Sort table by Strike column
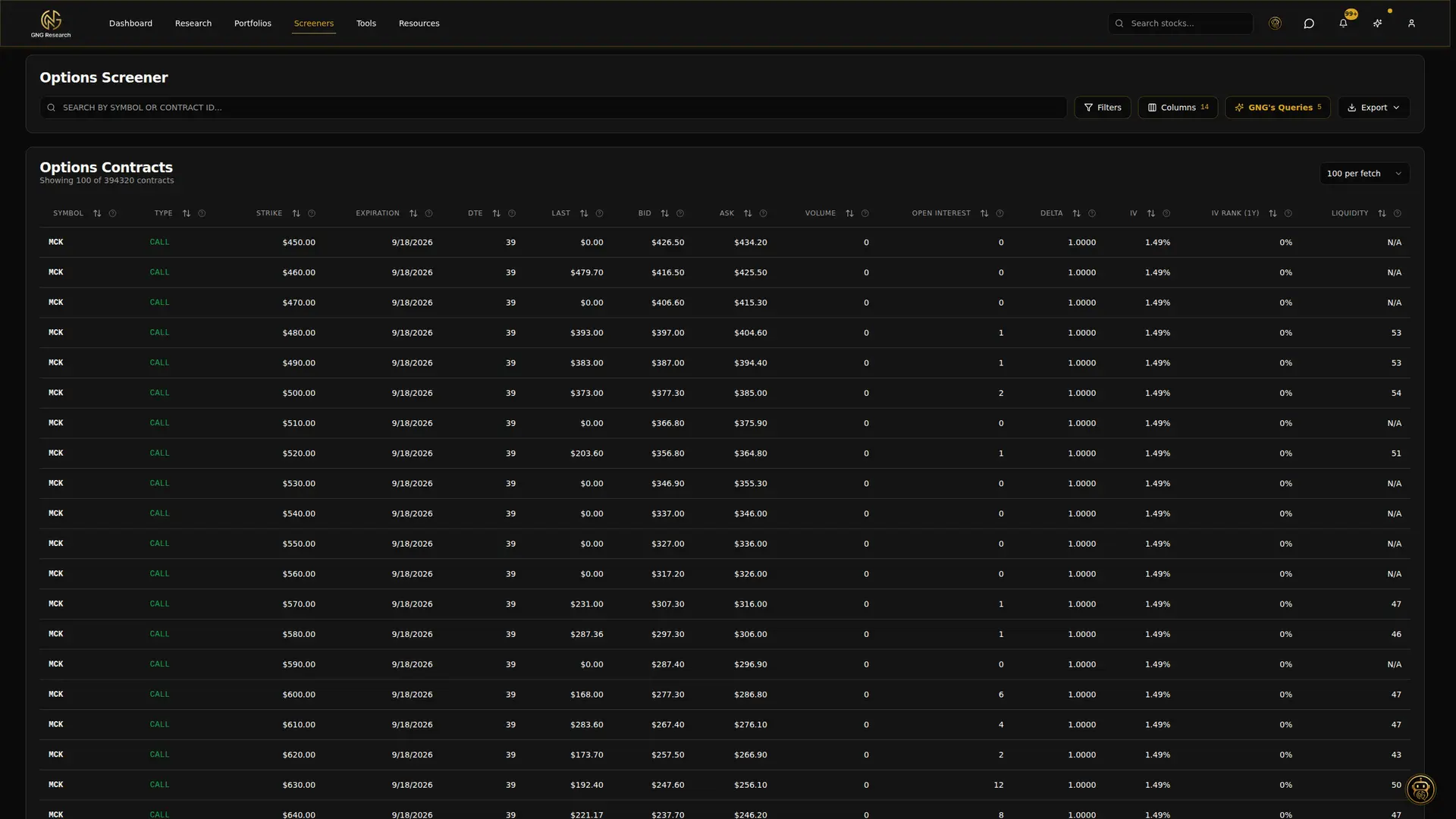 [x=297, y=214]
